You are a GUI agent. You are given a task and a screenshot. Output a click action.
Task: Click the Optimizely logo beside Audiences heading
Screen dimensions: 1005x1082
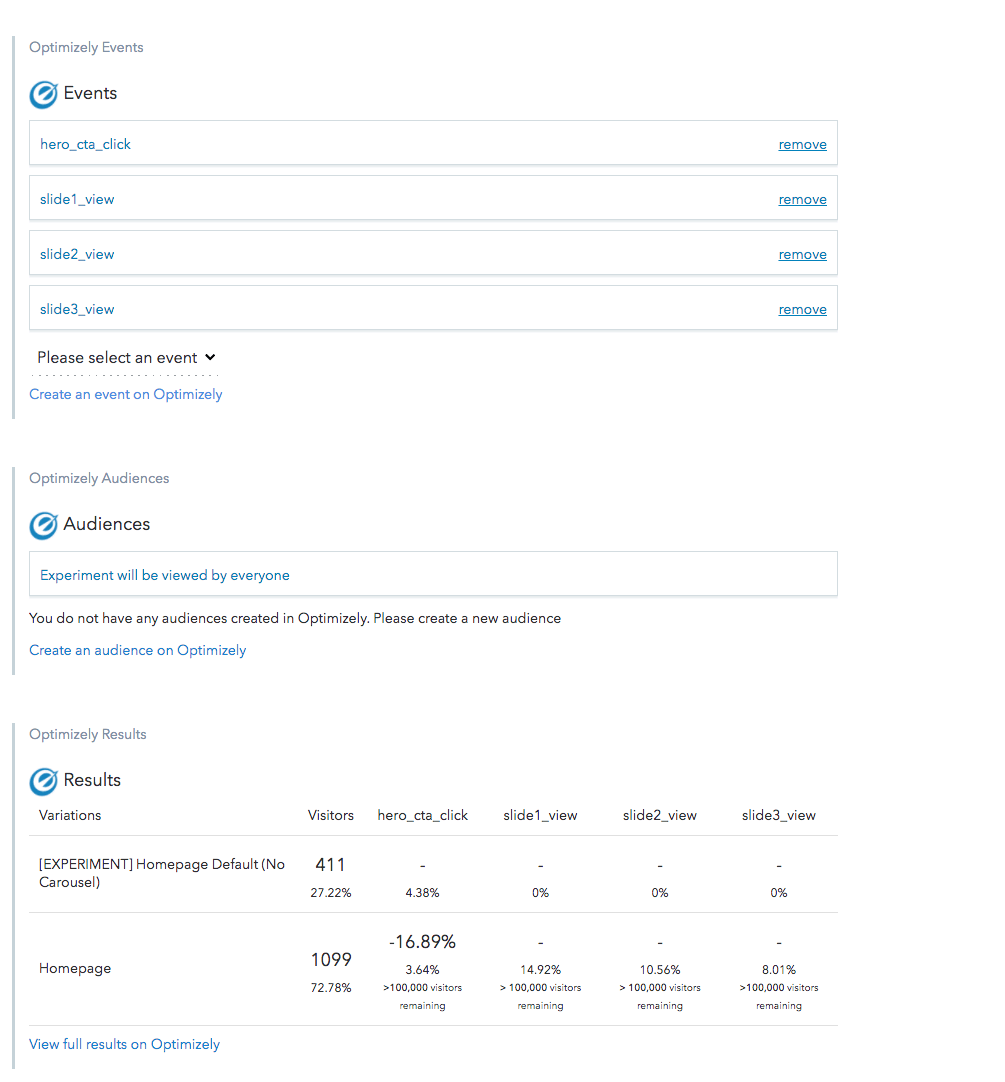pos(43,526)
